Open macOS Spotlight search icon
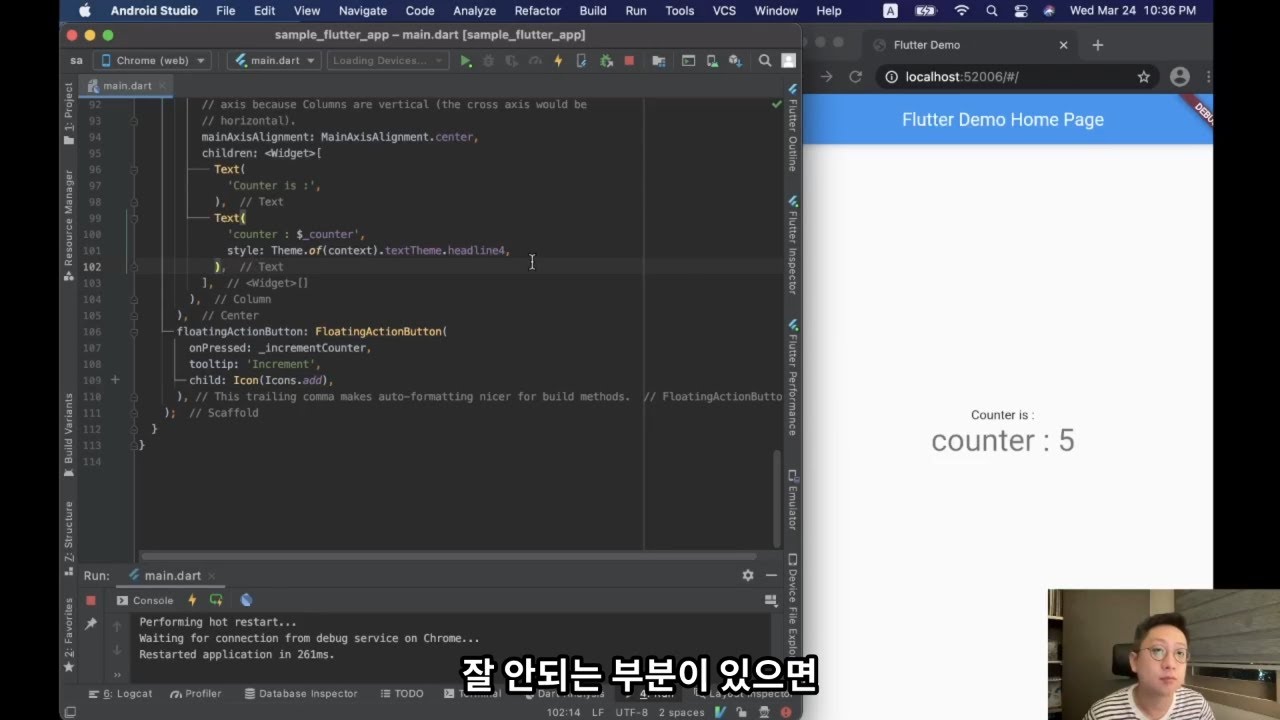The width and height of the screenshot is (1280, 720). tap(991, 11)
